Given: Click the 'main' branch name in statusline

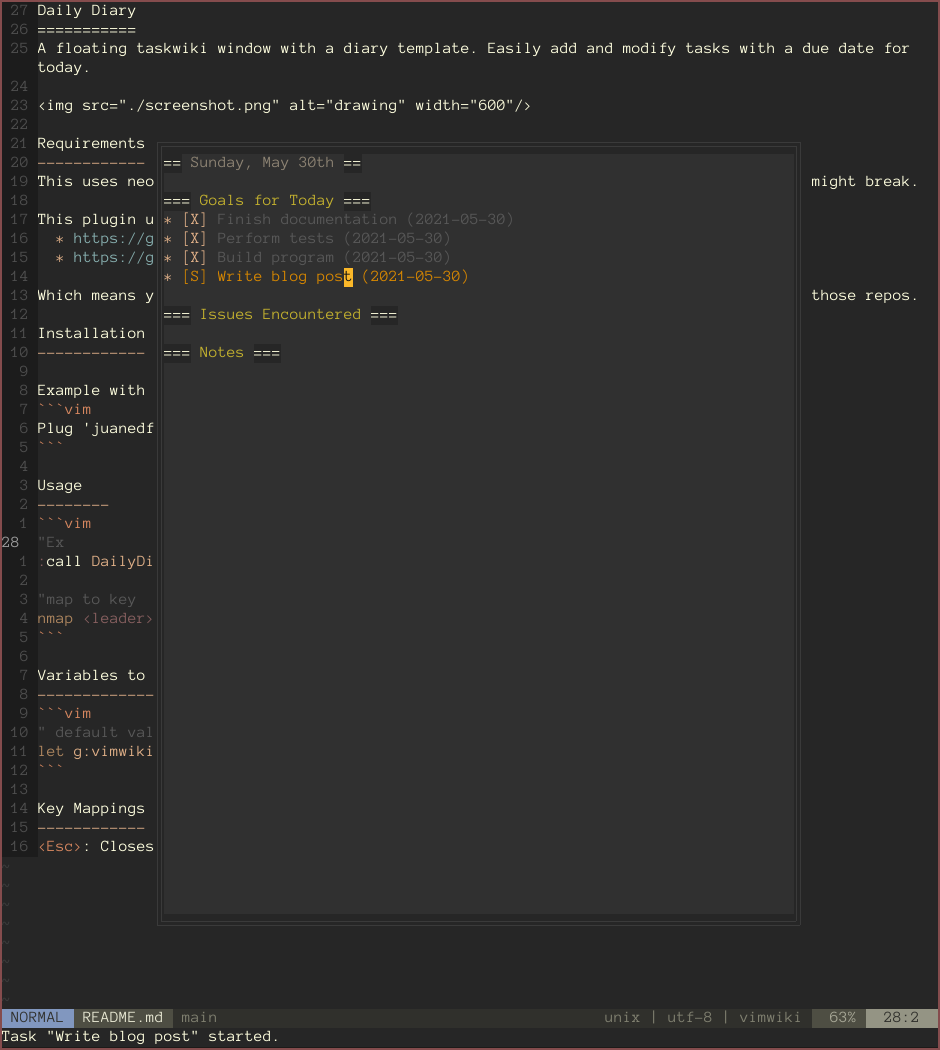Looking at the screenshot, I should tap(199, 1018).
